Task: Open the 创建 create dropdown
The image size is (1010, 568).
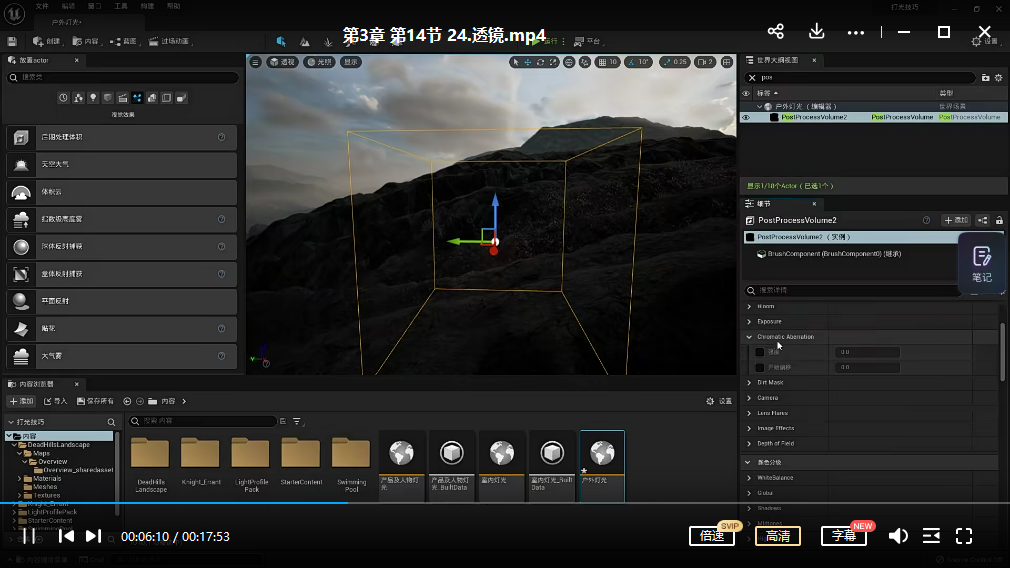Action: tap(46, 41)
